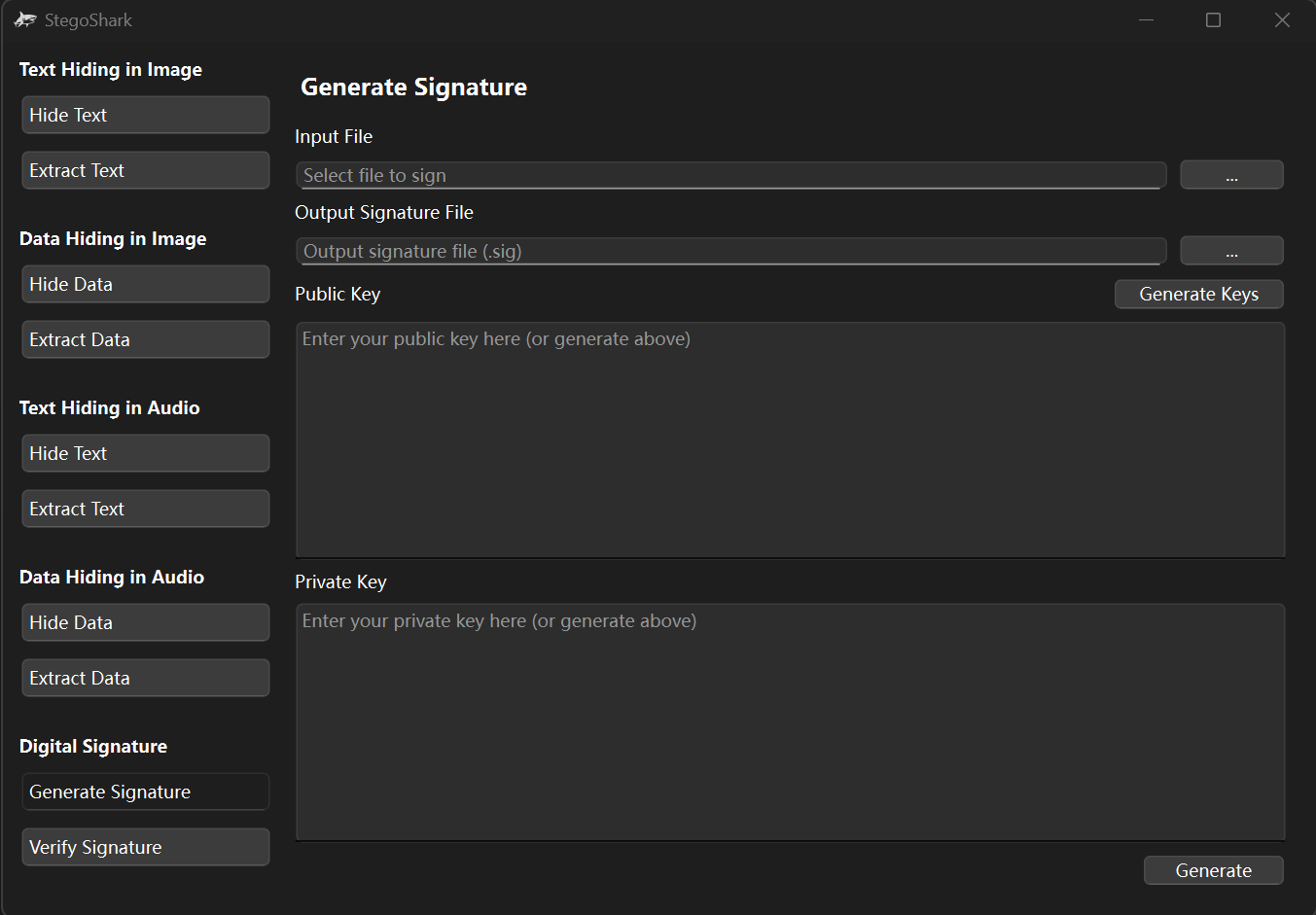Open Extract Text under Text Hiding in Audio

(146, 509)
